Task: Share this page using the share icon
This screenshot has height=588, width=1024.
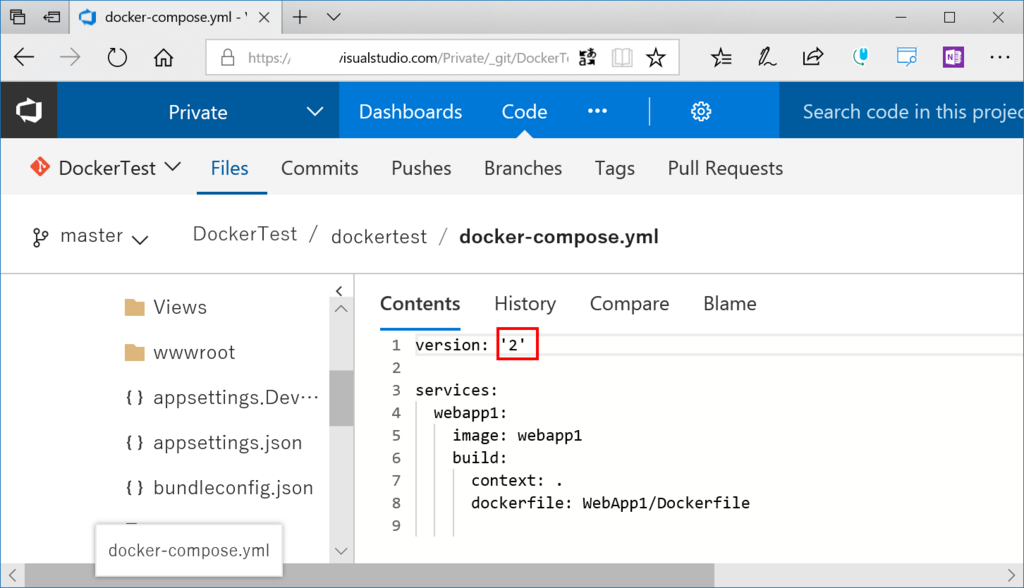Action: [x=812, y=57]
